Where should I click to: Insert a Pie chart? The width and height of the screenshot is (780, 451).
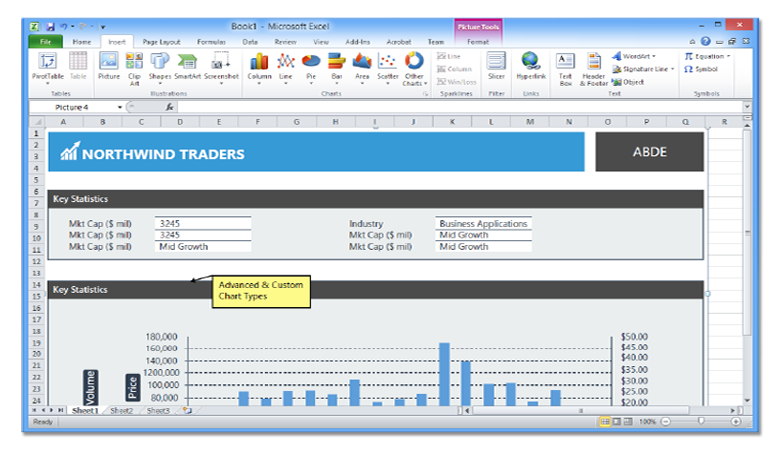(x=311, y=67)
